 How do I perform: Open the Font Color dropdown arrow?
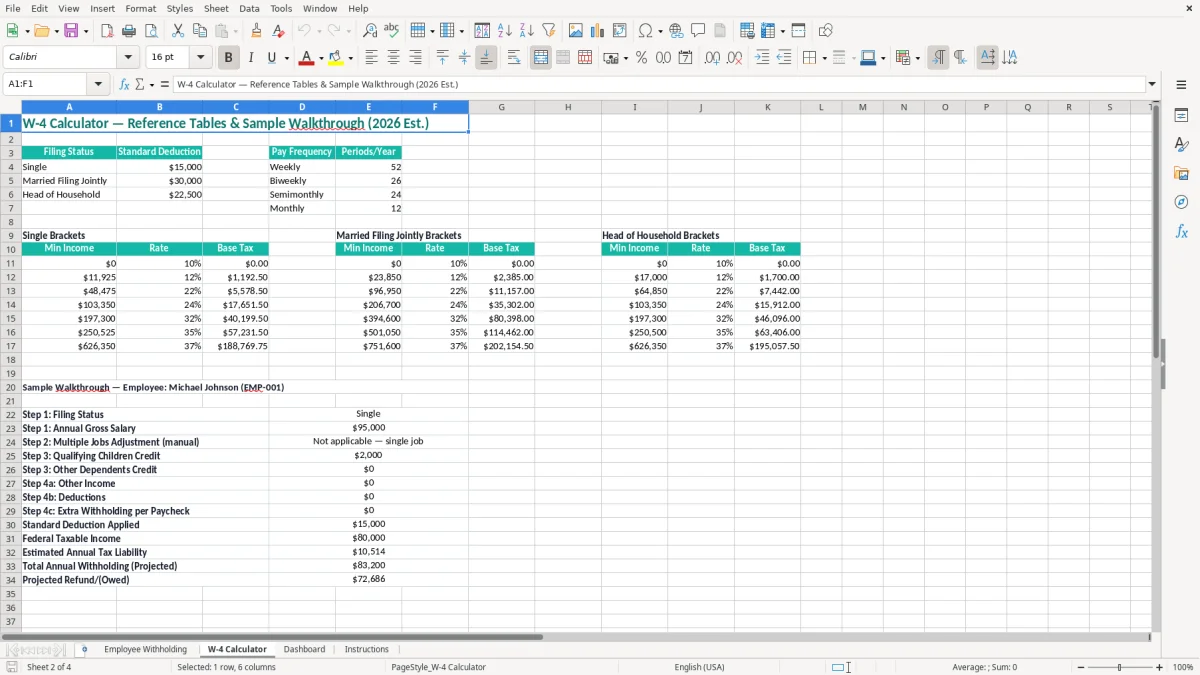click(321, 58)
